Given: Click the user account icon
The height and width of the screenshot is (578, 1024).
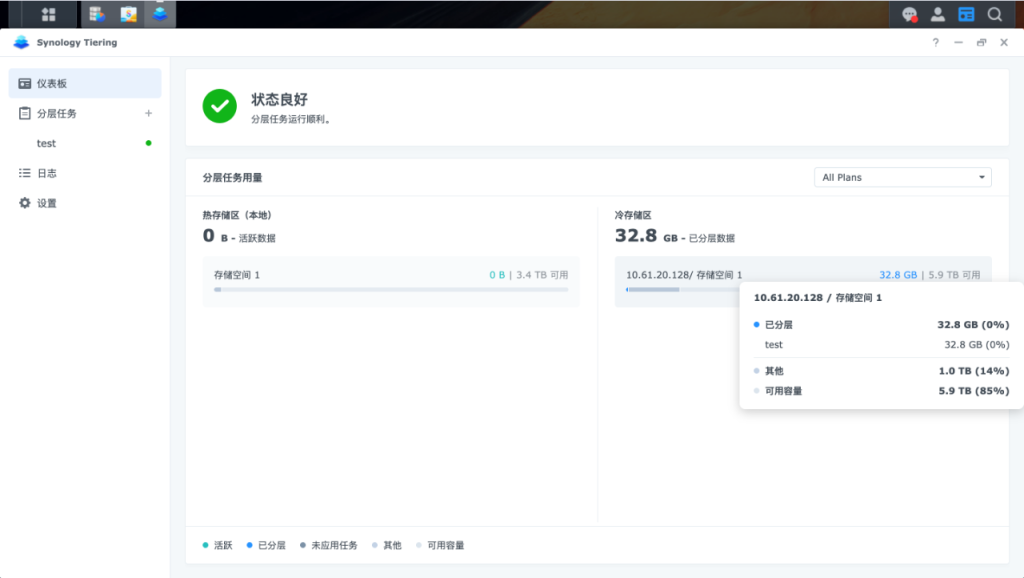Looking at the screenshot, I should 938,14.
